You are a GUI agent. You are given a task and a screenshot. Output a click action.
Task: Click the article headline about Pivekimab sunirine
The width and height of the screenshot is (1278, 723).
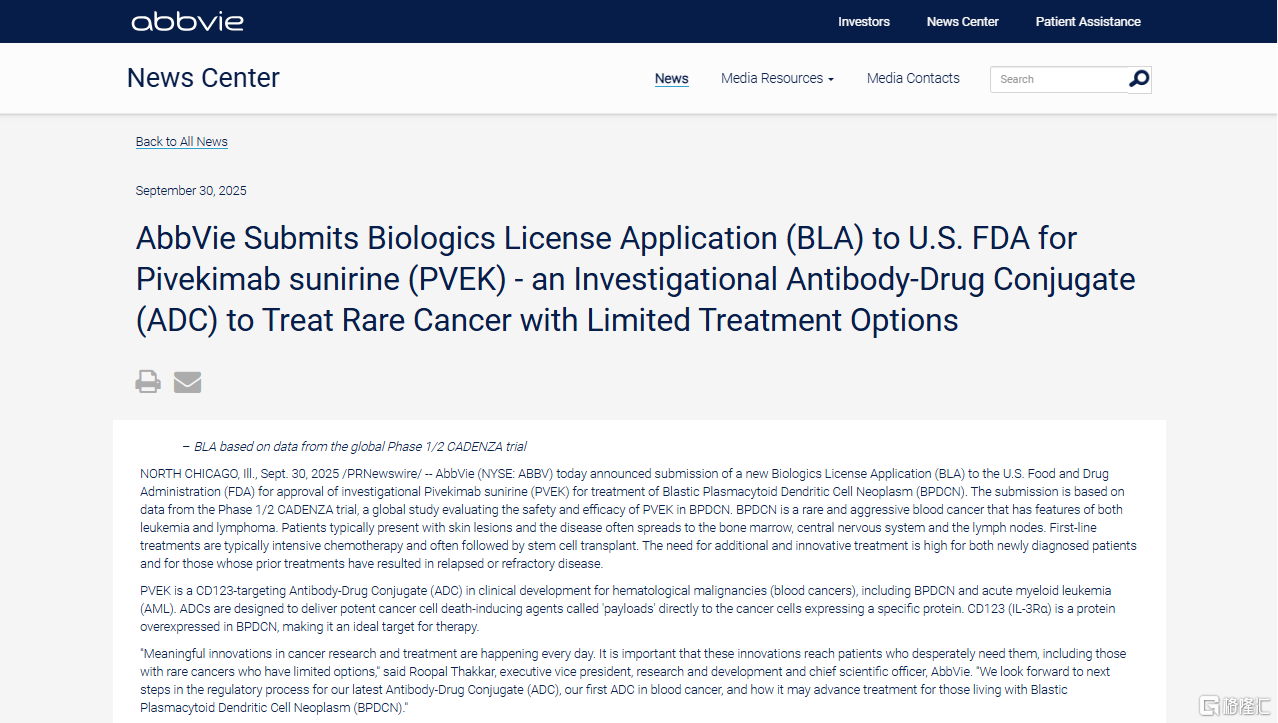click(x=636, y=279)
